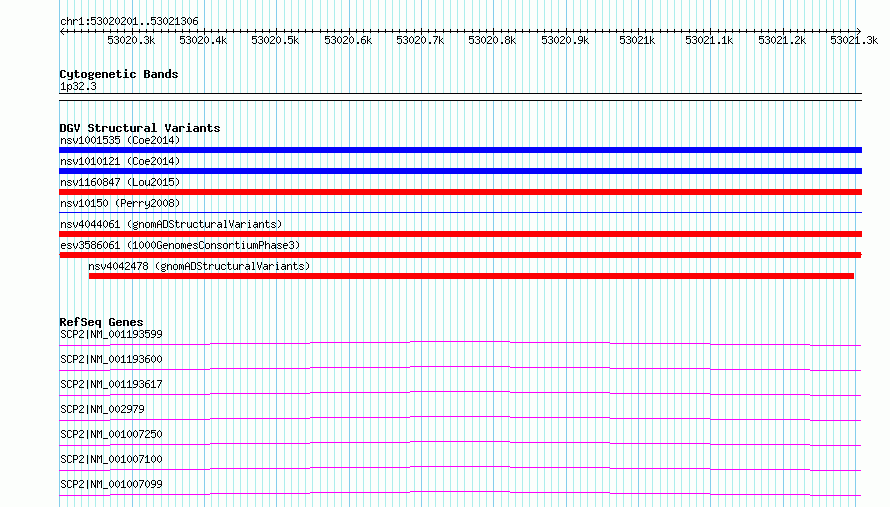
Task: Open esv3586061 (1000GenomesConsortiumPhase3) label
Action: (x=180, y=245)
